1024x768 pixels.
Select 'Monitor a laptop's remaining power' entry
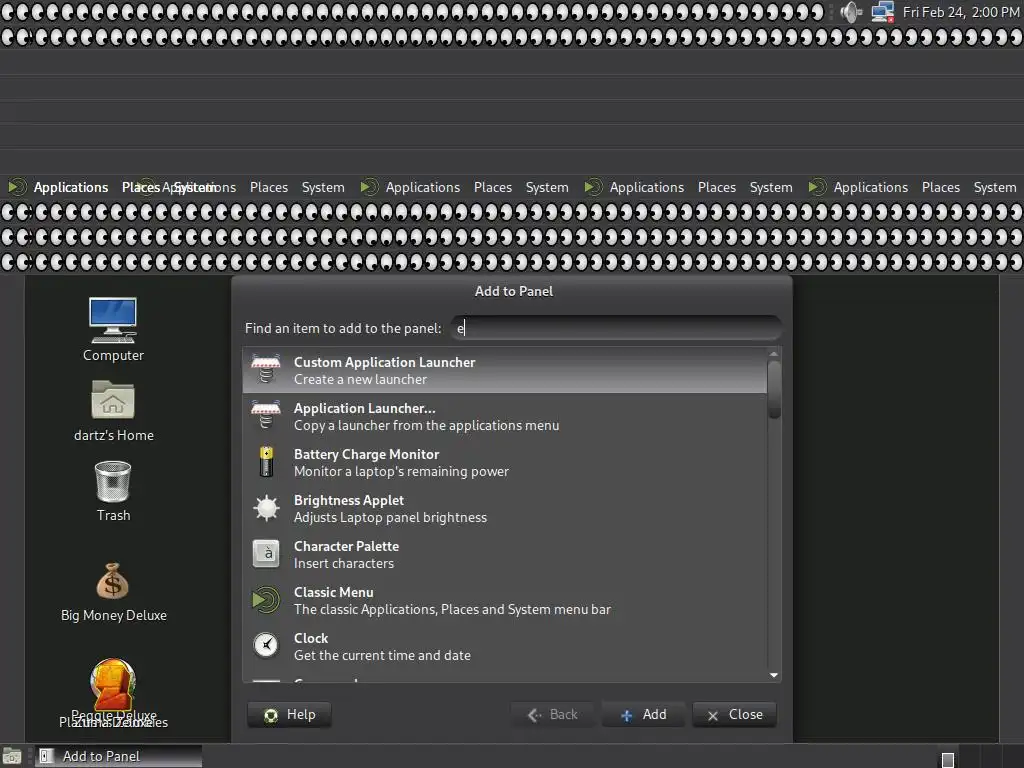(505, 462)
